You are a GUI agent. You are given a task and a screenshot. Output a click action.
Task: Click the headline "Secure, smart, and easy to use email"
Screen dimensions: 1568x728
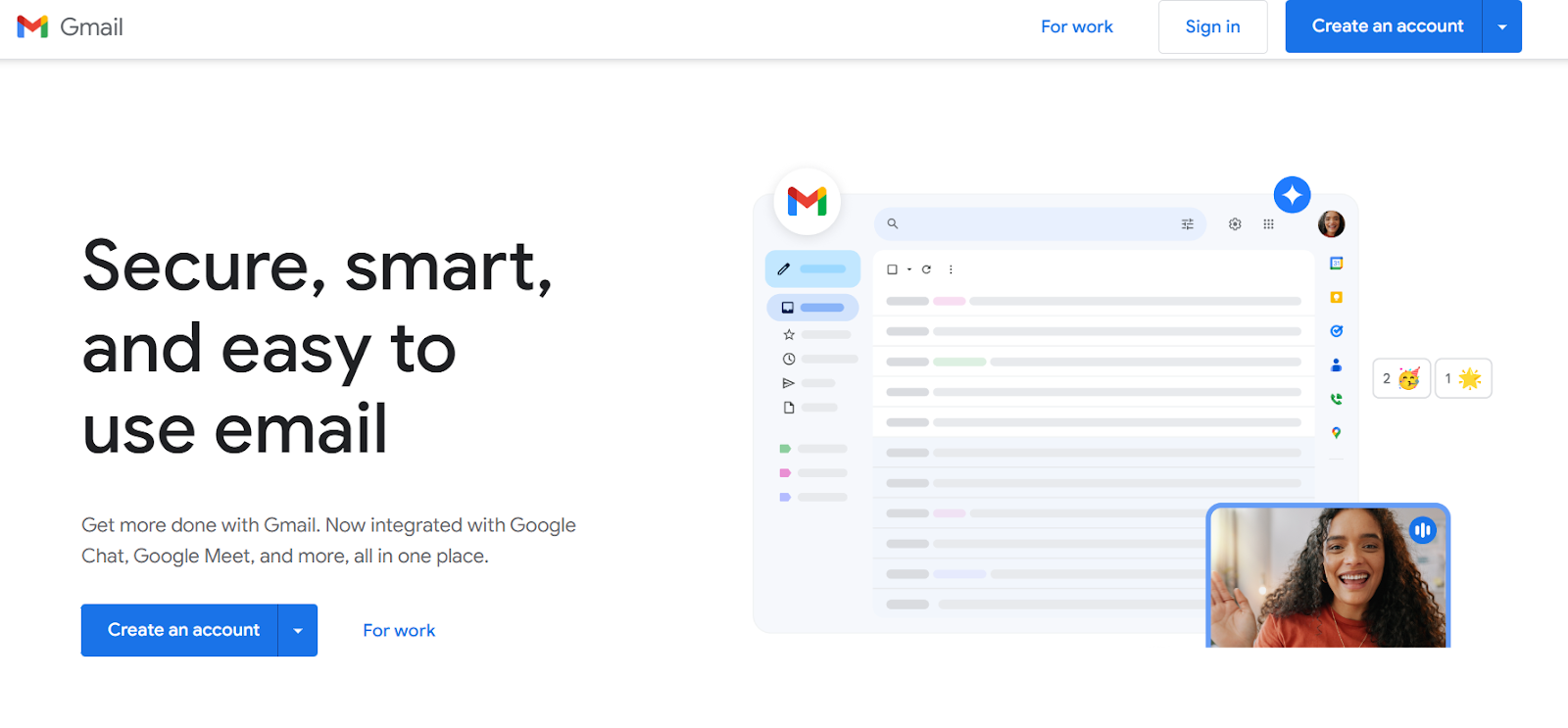(x=318, y=347)
